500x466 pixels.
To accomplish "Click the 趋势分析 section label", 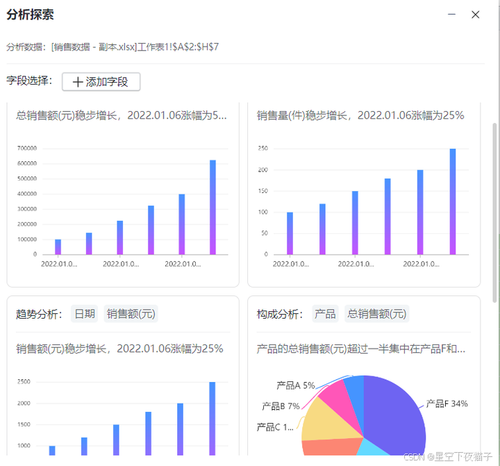I will click(x=39, y=314).
